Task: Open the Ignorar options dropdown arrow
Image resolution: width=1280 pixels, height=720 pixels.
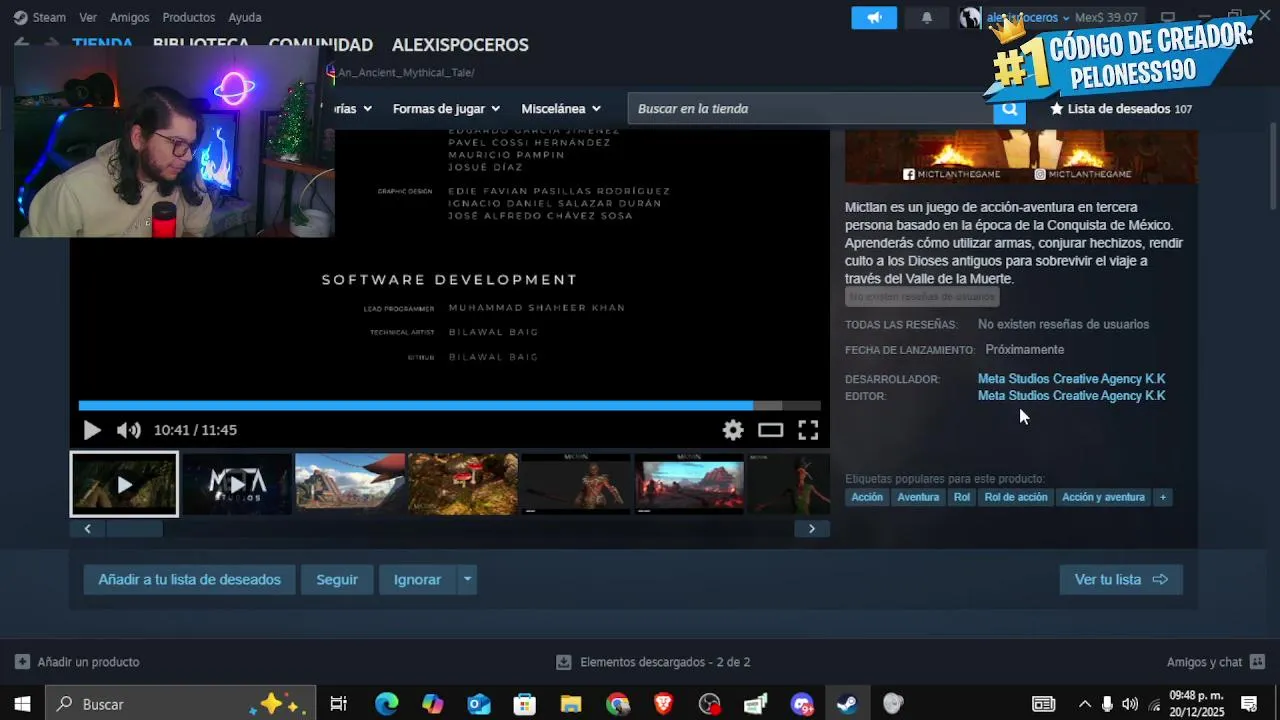Action: coord(467,579)
